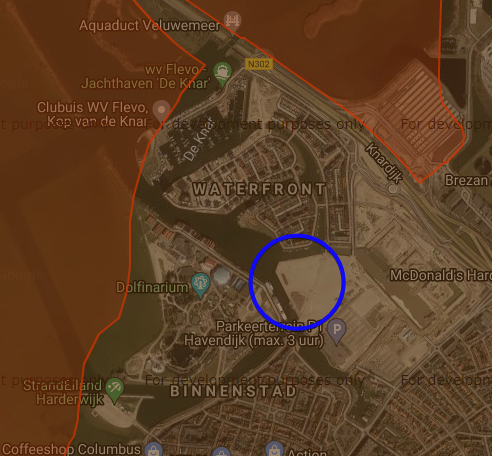This screenshot has height=456, width=492.
Task: Click the Parkeerterrein Havendijk parking pin
Action: pos(337,331)
